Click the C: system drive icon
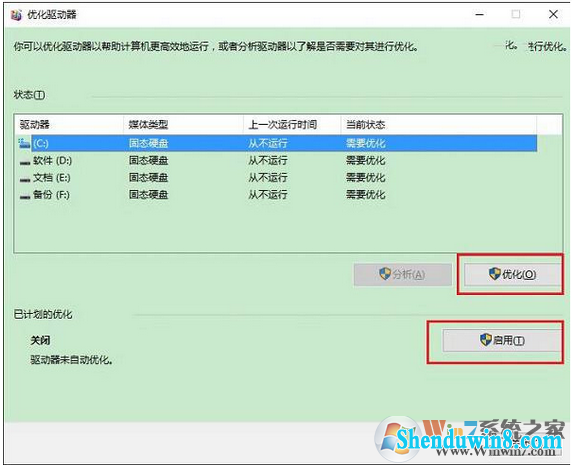 [x=24, y=143]
